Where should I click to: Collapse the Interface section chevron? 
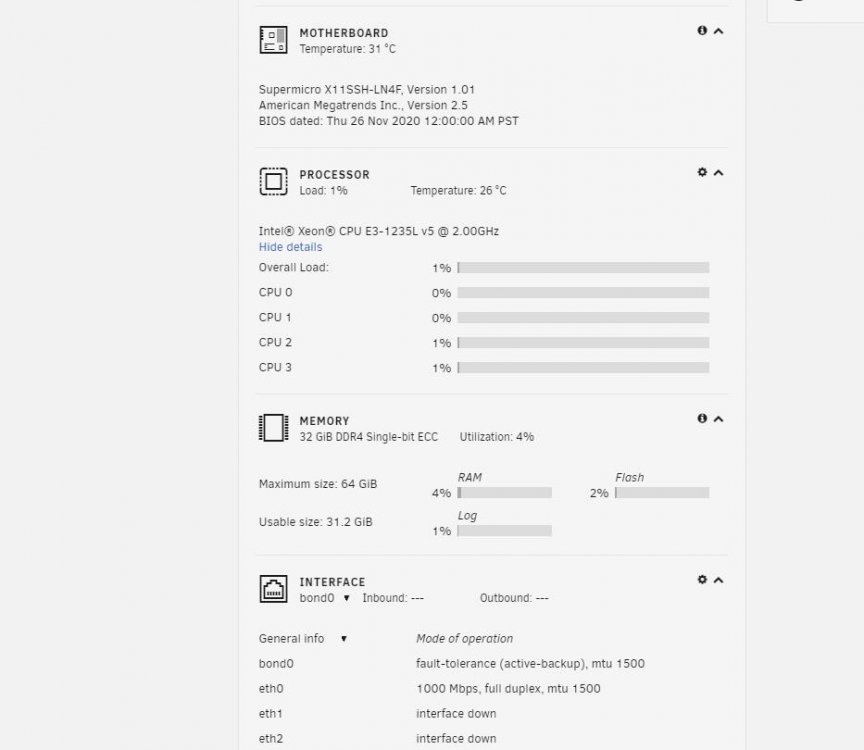click(719, 580)
